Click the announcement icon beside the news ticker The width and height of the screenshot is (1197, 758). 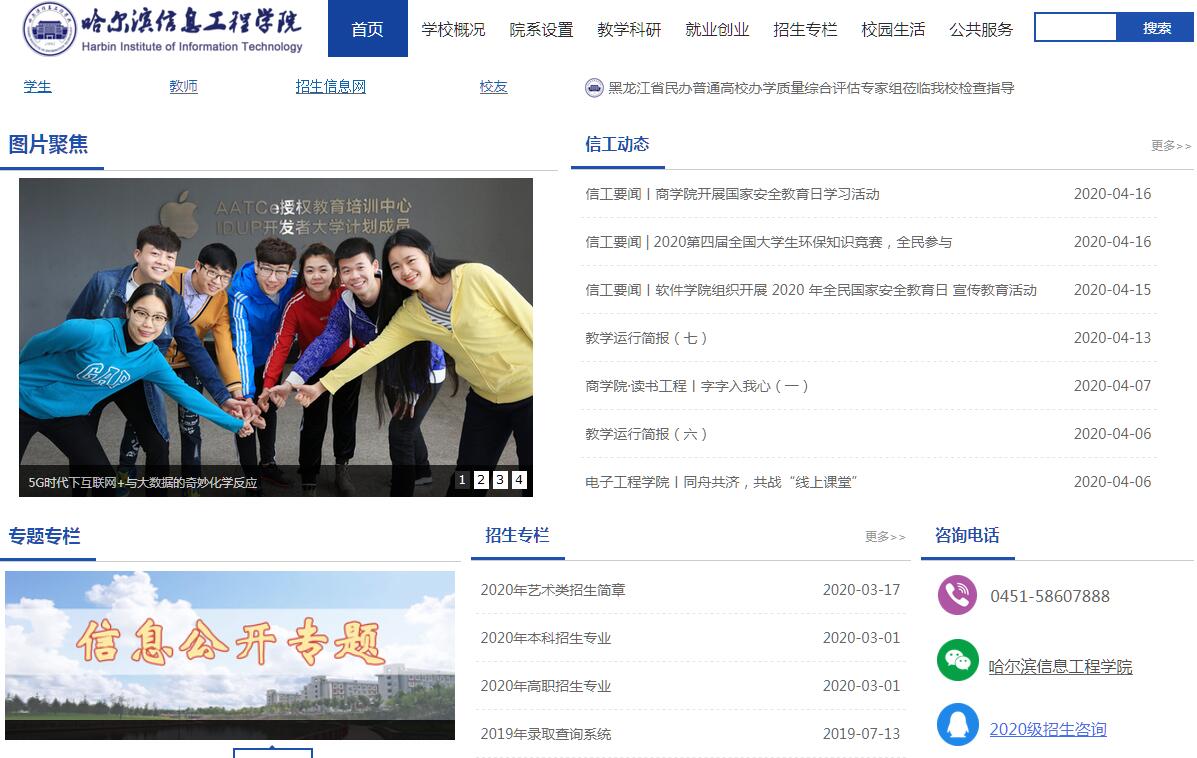pyautogui.click(x=594, y=88)
